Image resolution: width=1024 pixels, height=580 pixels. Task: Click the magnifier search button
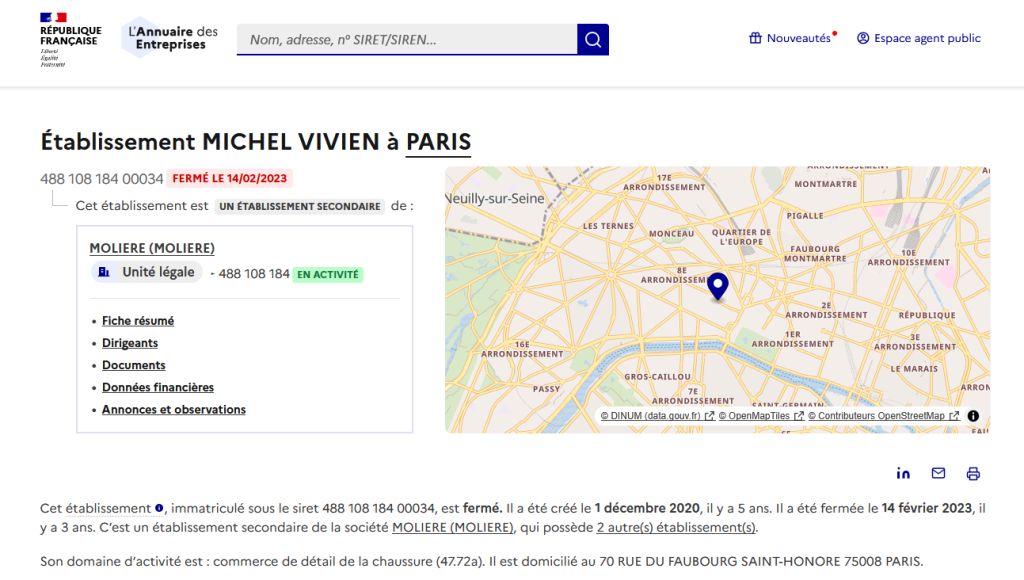593,40
